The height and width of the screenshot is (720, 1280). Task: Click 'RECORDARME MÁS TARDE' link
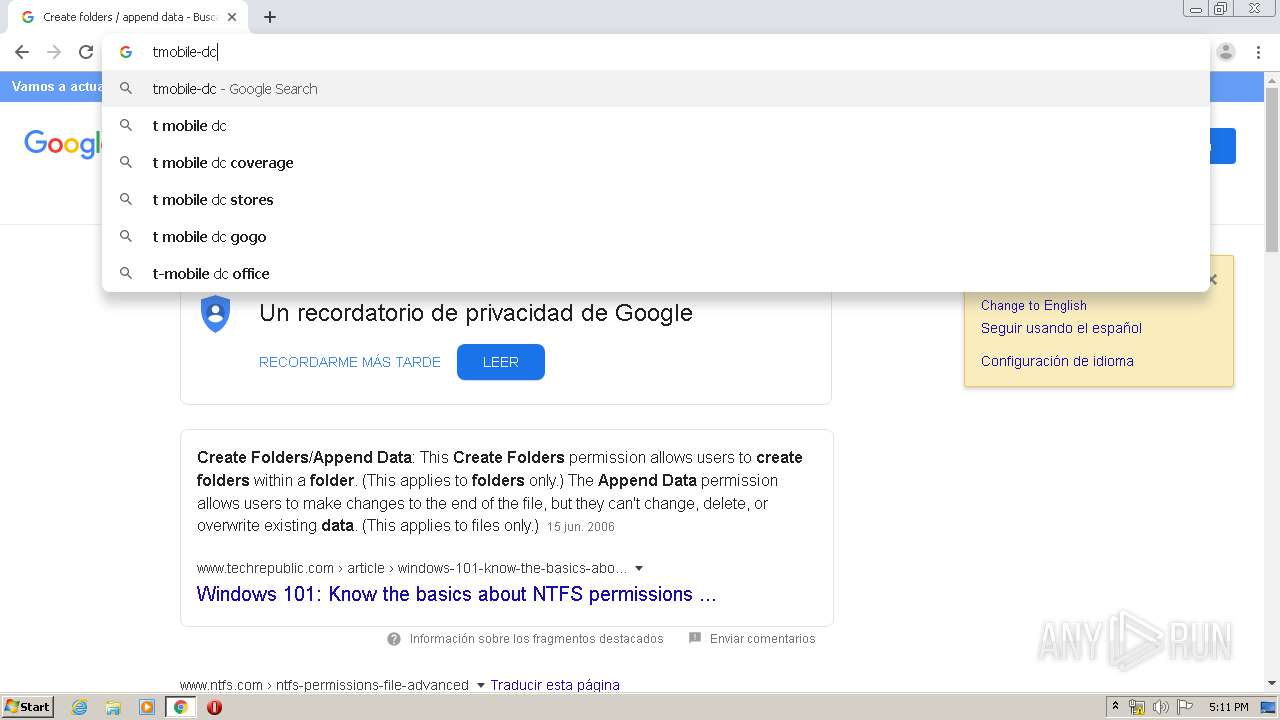click(350, 362)
